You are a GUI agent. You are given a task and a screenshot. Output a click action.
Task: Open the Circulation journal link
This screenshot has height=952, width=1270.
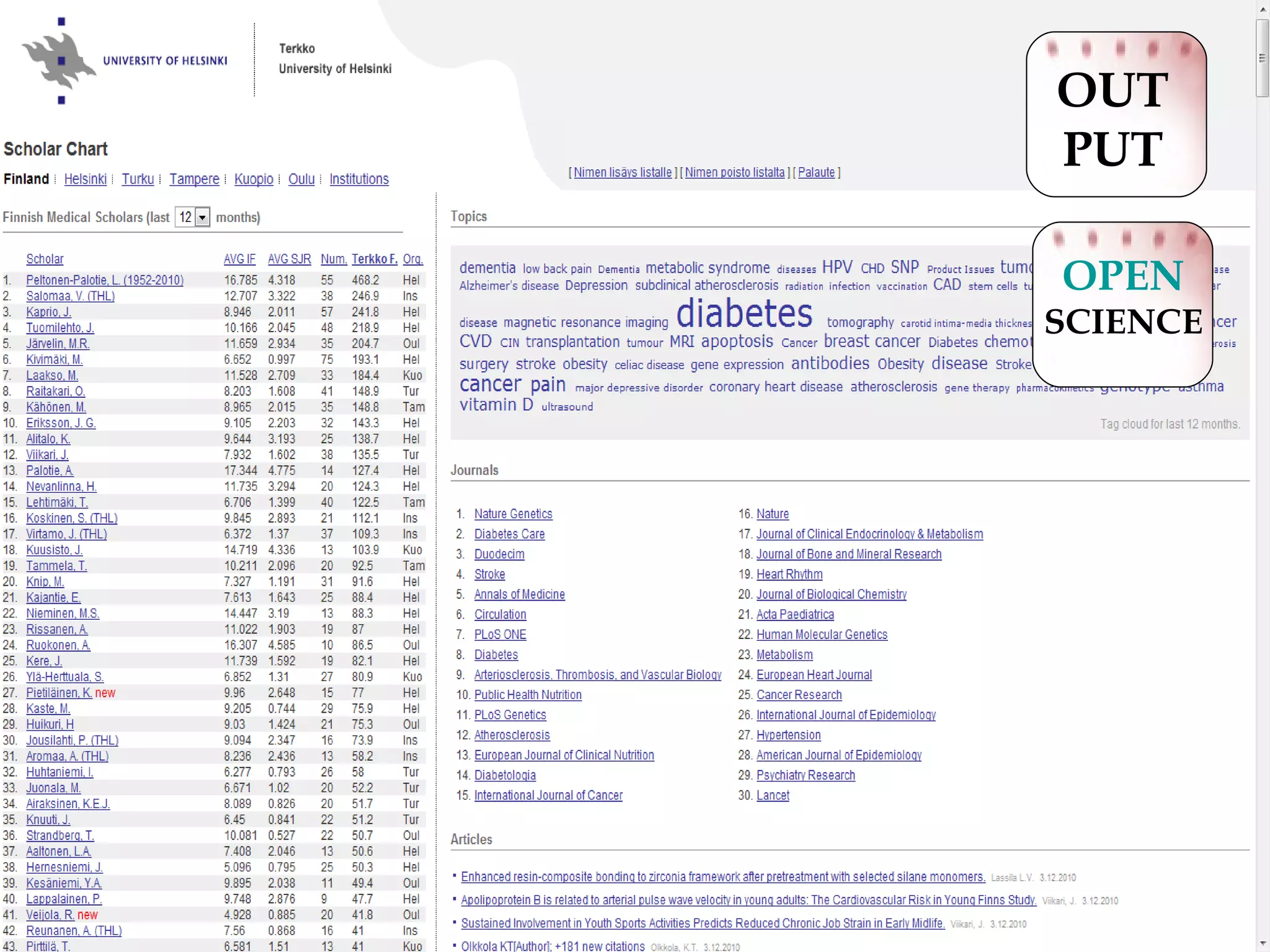(x=500, y=614)
